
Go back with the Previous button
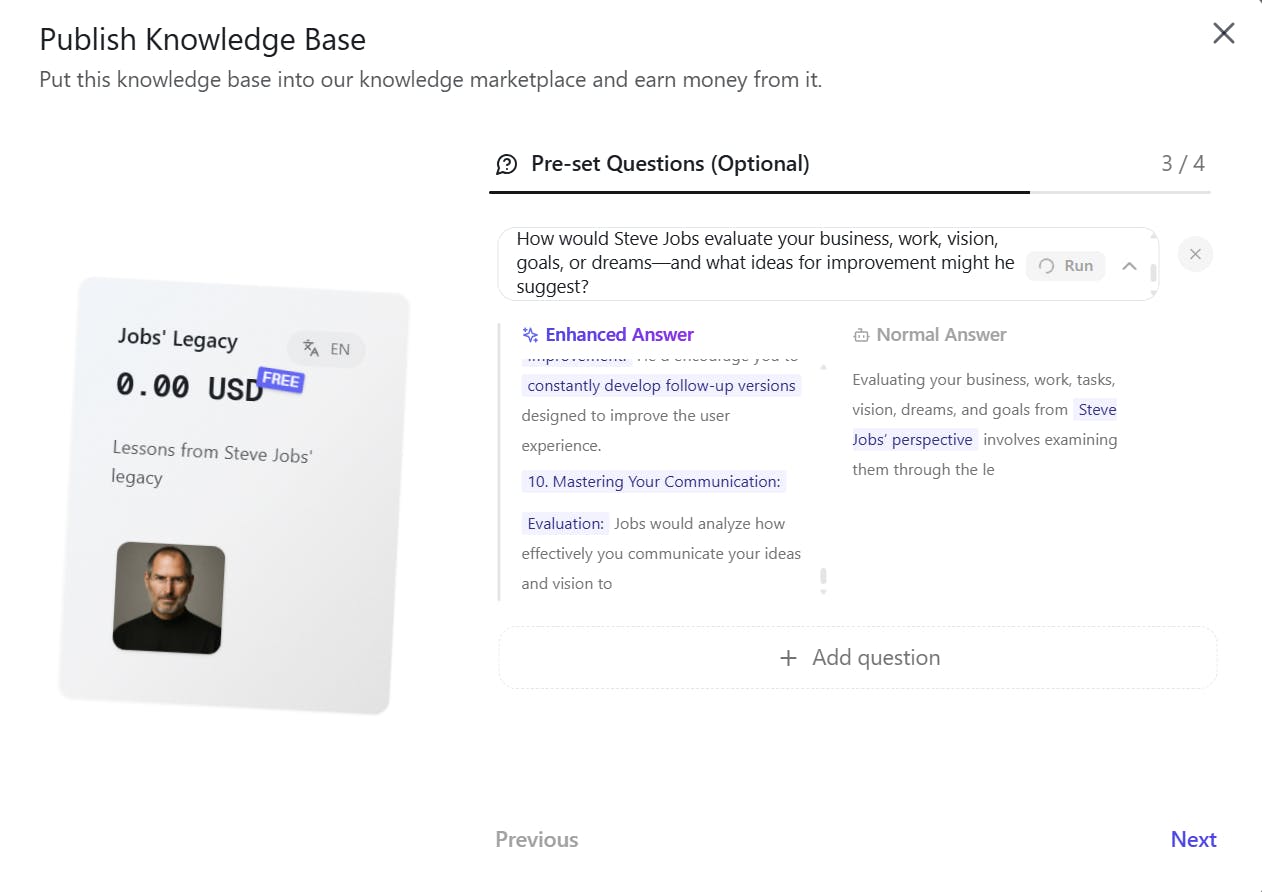(537, 840)
